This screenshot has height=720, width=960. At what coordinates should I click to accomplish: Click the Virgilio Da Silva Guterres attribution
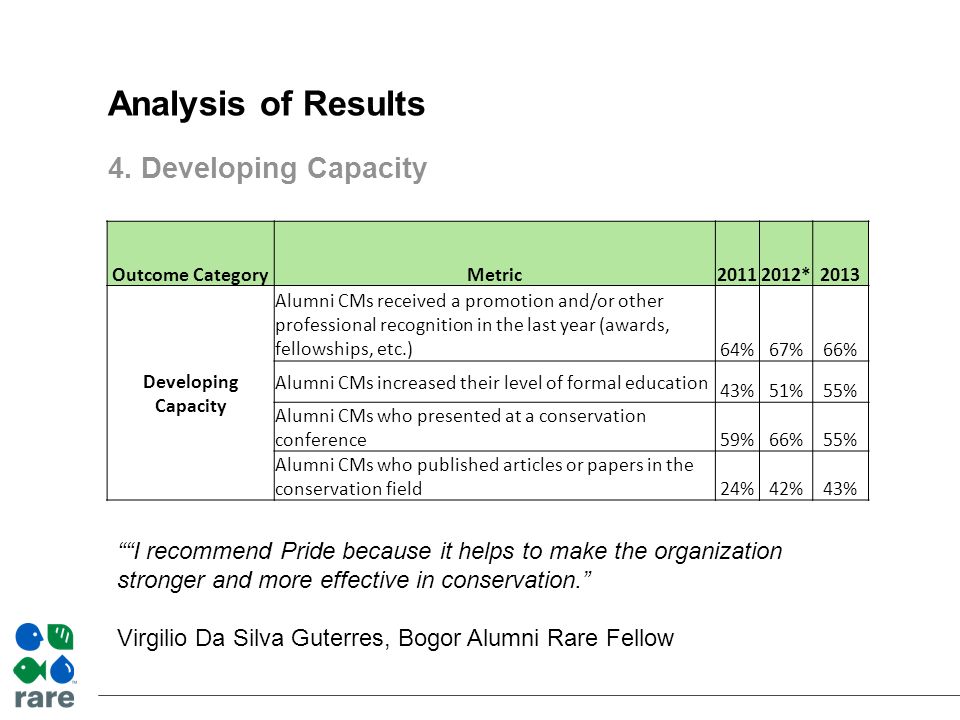(396, 638)
